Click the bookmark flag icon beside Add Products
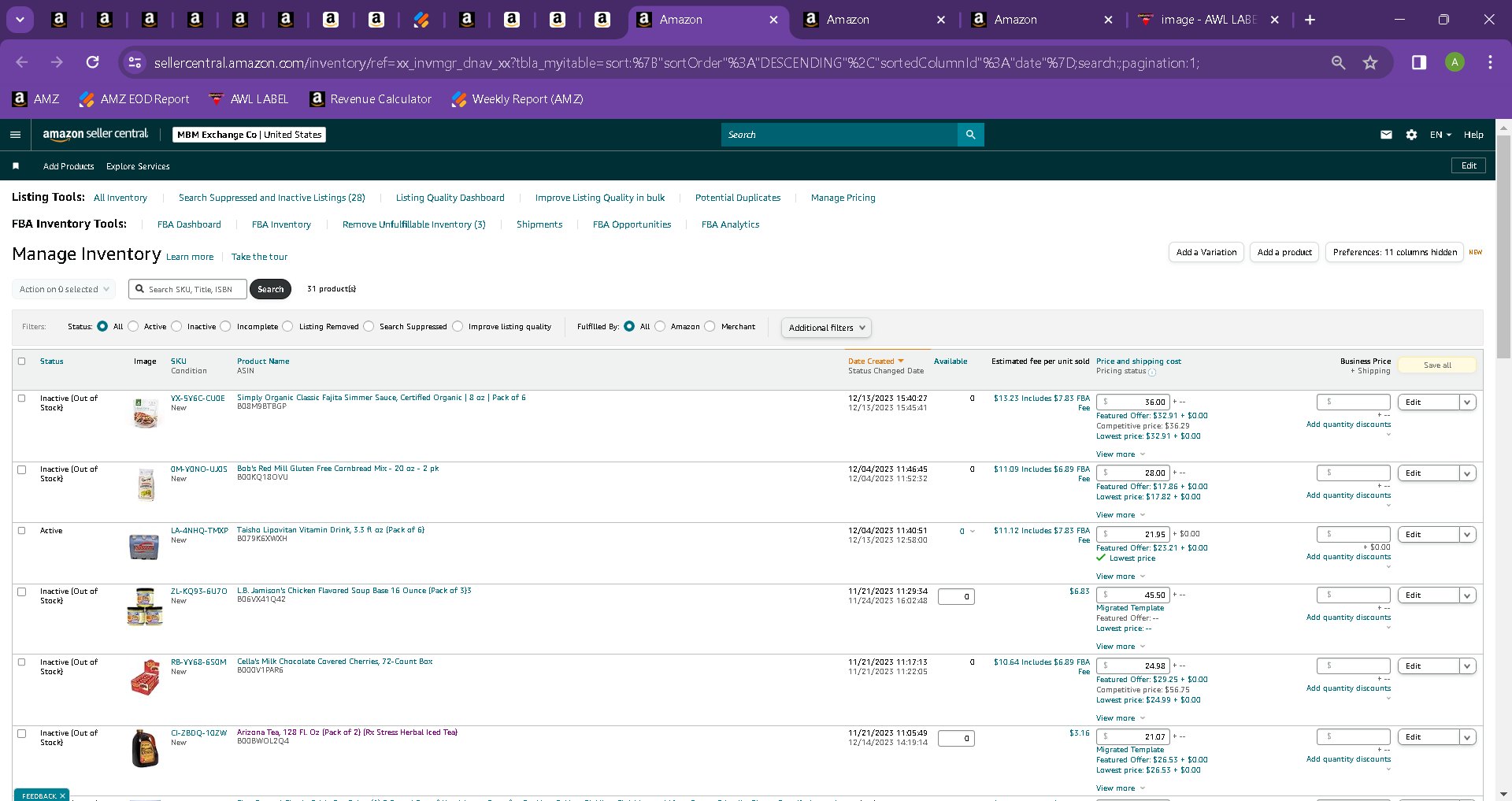Screen dimensions: 1512x801 (x=16, y=166)
